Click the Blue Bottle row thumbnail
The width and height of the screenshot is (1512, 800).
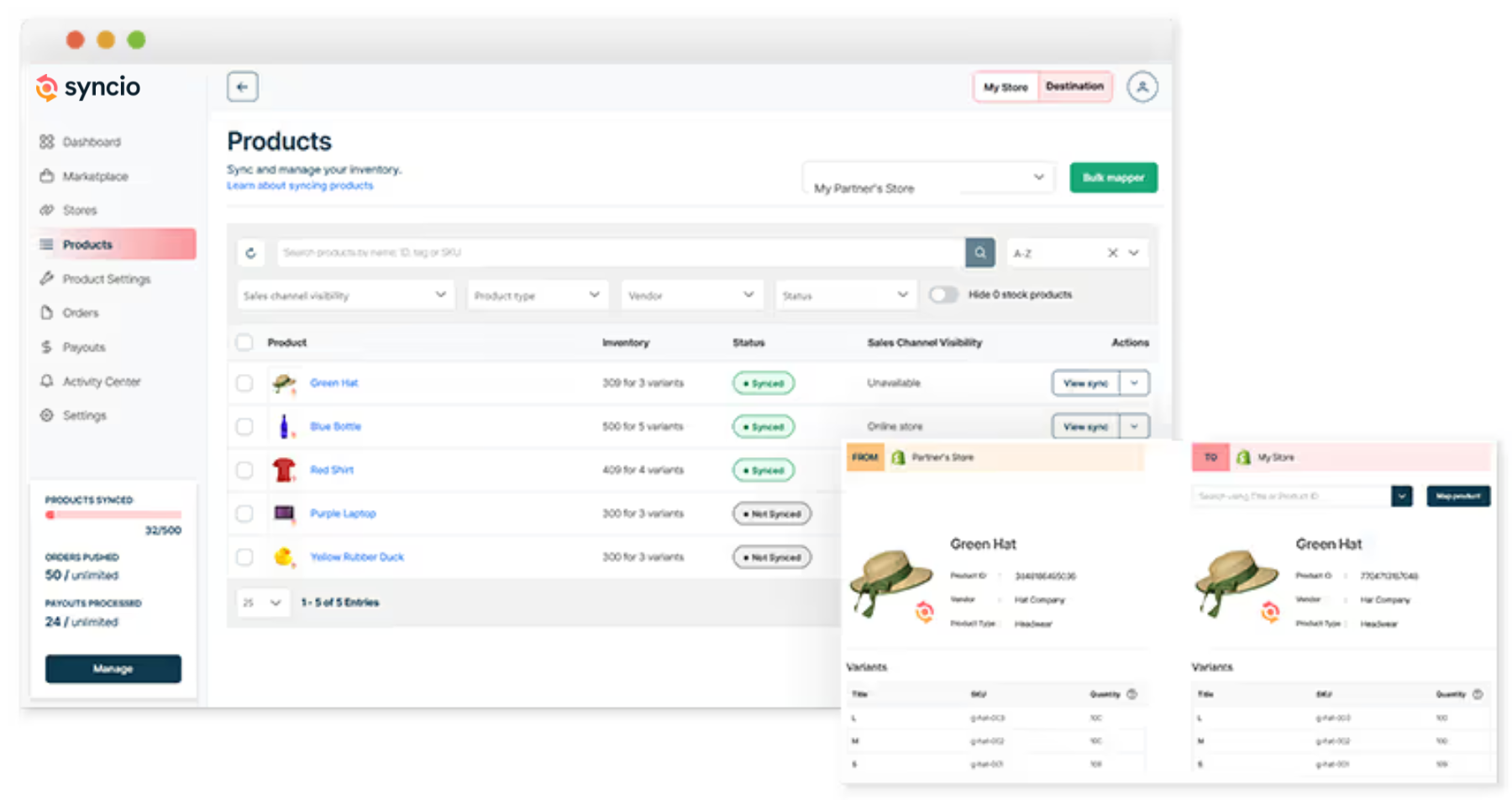[x=284, y=427]
